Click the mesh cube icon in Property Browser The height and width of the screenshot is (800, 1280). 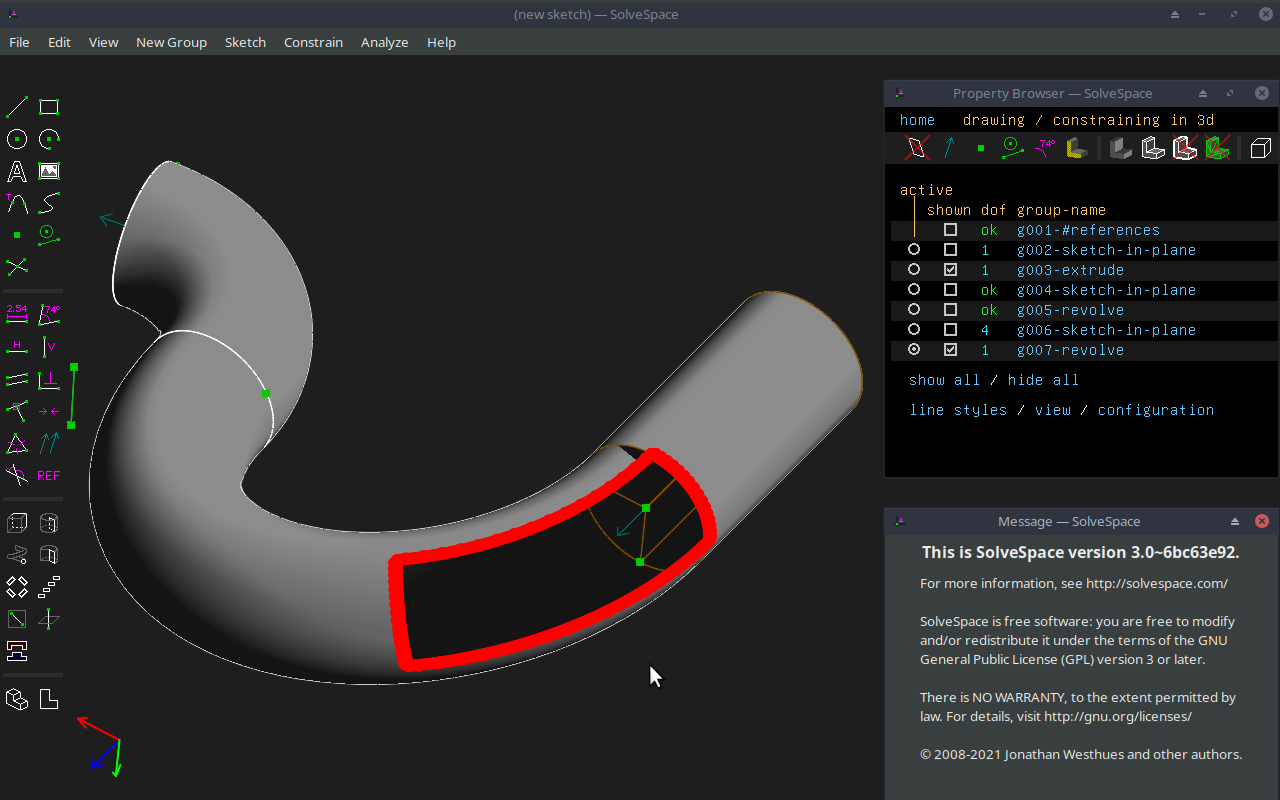[x=1259, y=147]
